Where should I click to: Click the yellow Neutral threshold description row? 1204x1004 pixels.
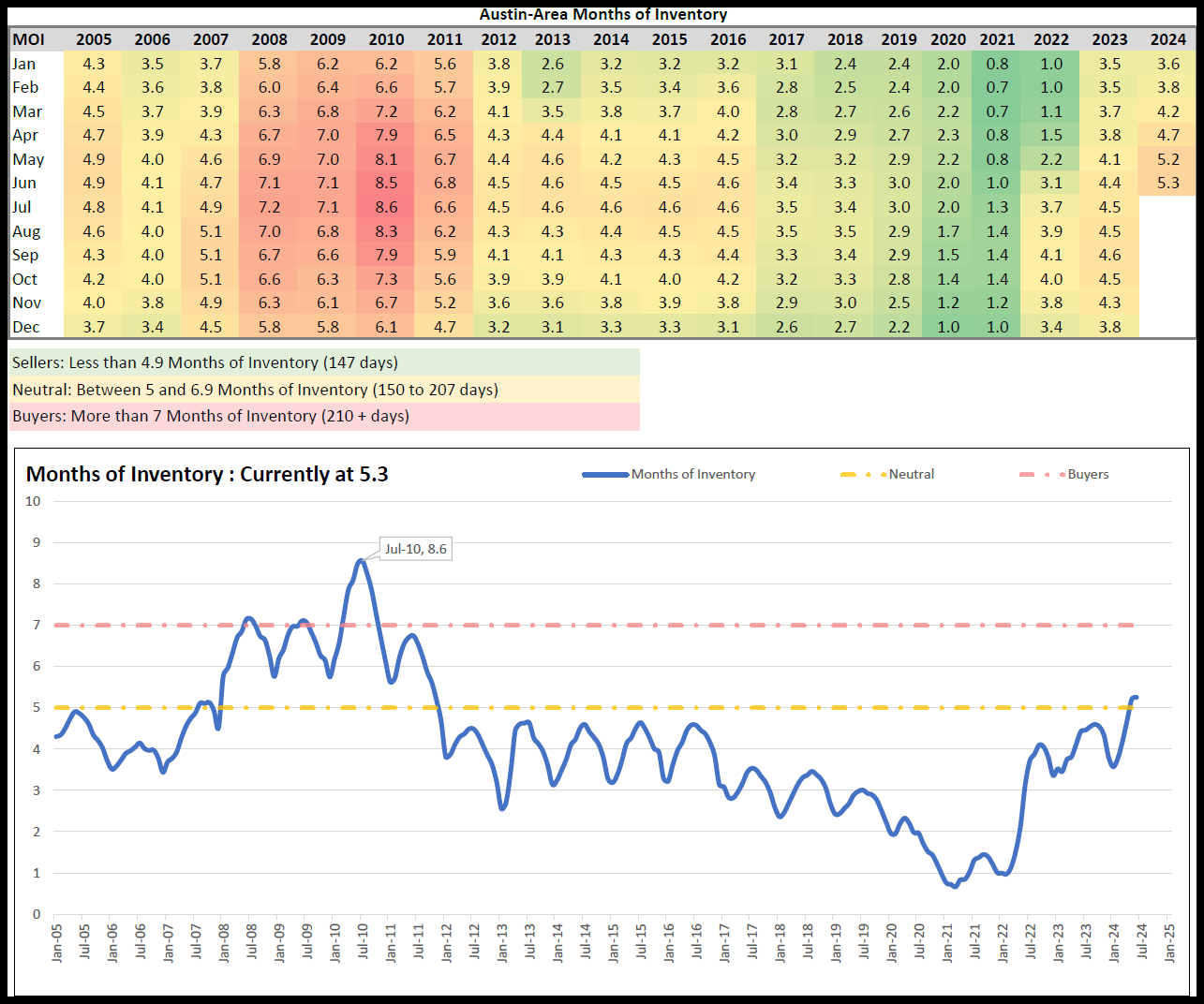click(x=324, y=390)
